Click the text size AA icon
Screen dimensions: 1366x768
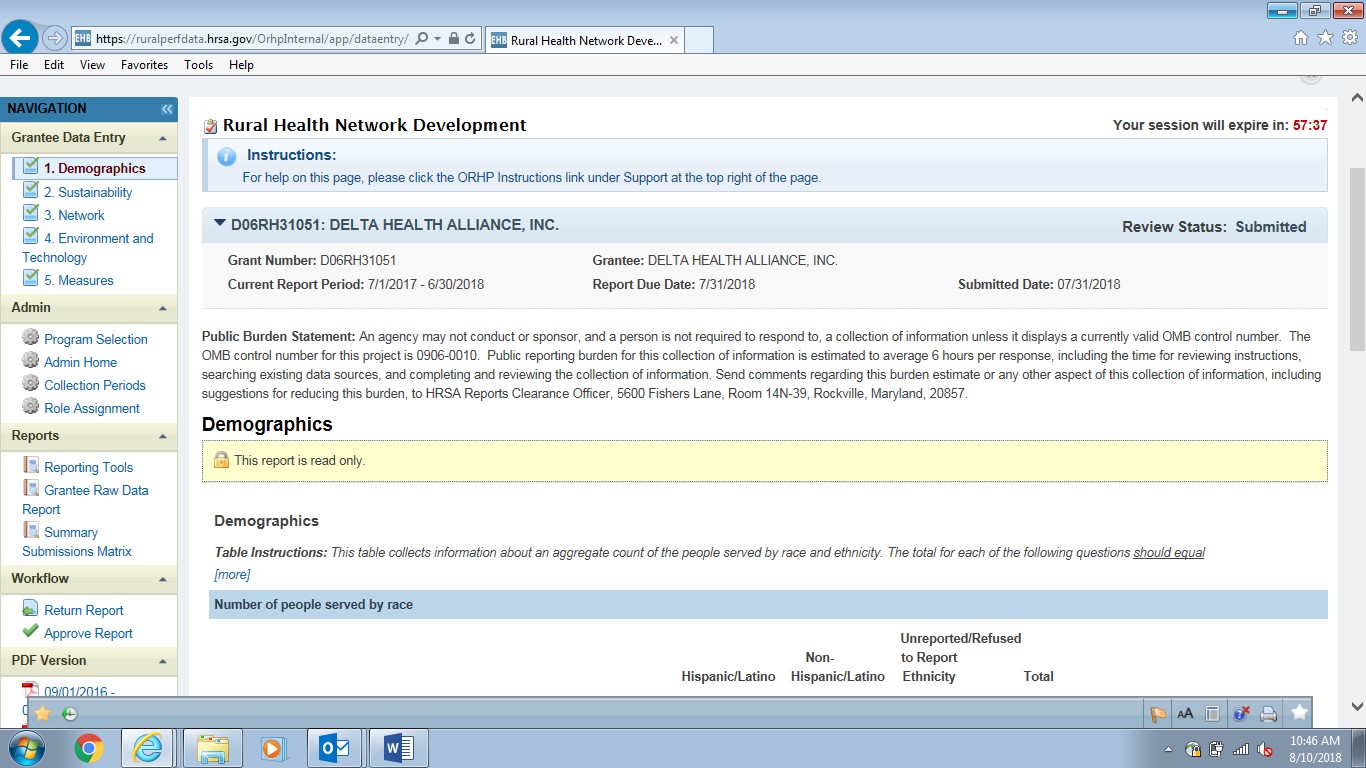tap(1185, 713)
